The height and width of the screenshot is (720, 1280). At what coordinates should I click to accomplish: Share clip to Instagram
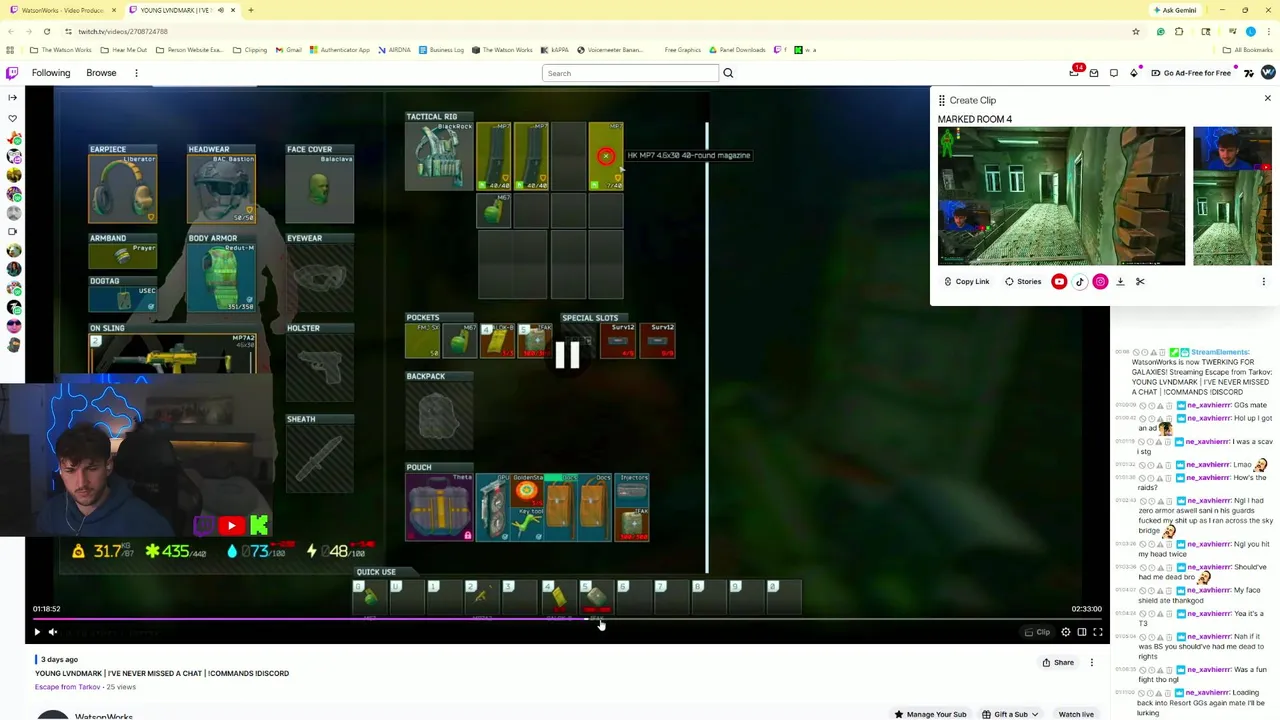pos(1100,282)
